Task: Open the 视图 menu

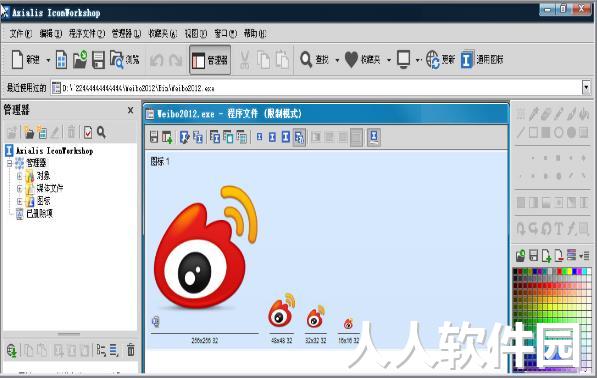Action: [196, 34]
